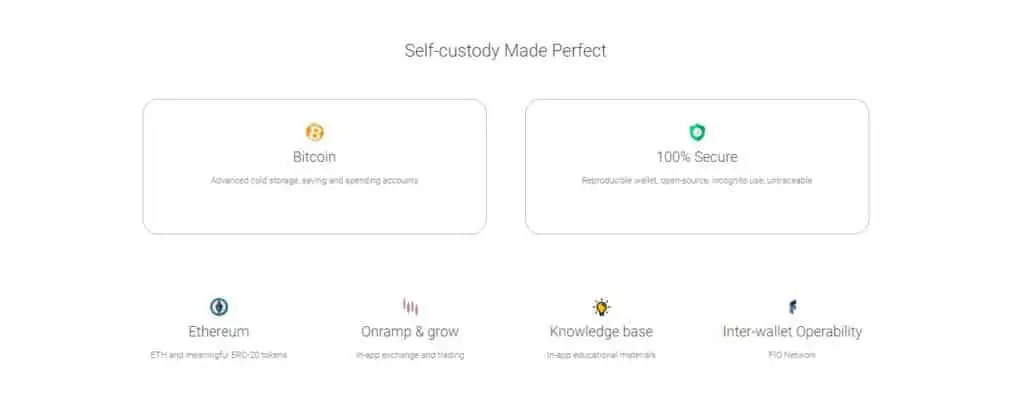Click Advanced cold storage description text
1024x413 pixels.
314,180
